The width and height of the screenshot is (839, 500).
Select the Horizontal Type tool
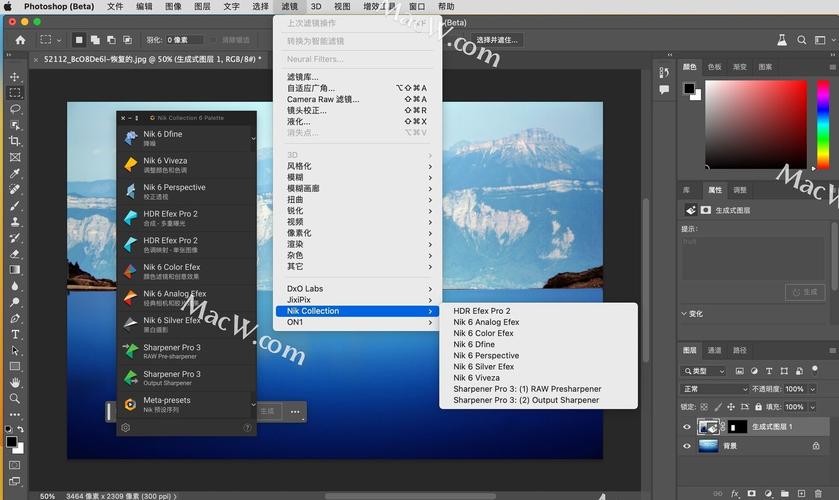15,335
